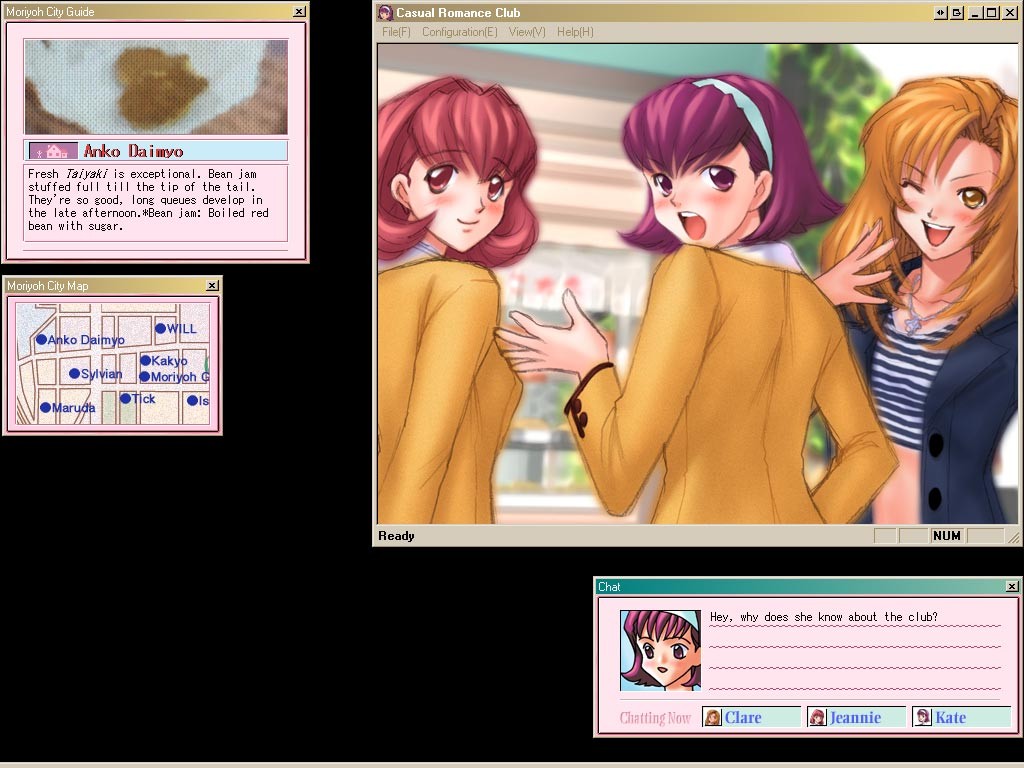Click the title bar button left of minimize
The width and height of the screenshot is (1024, 768).
click(x=957, y=13)
